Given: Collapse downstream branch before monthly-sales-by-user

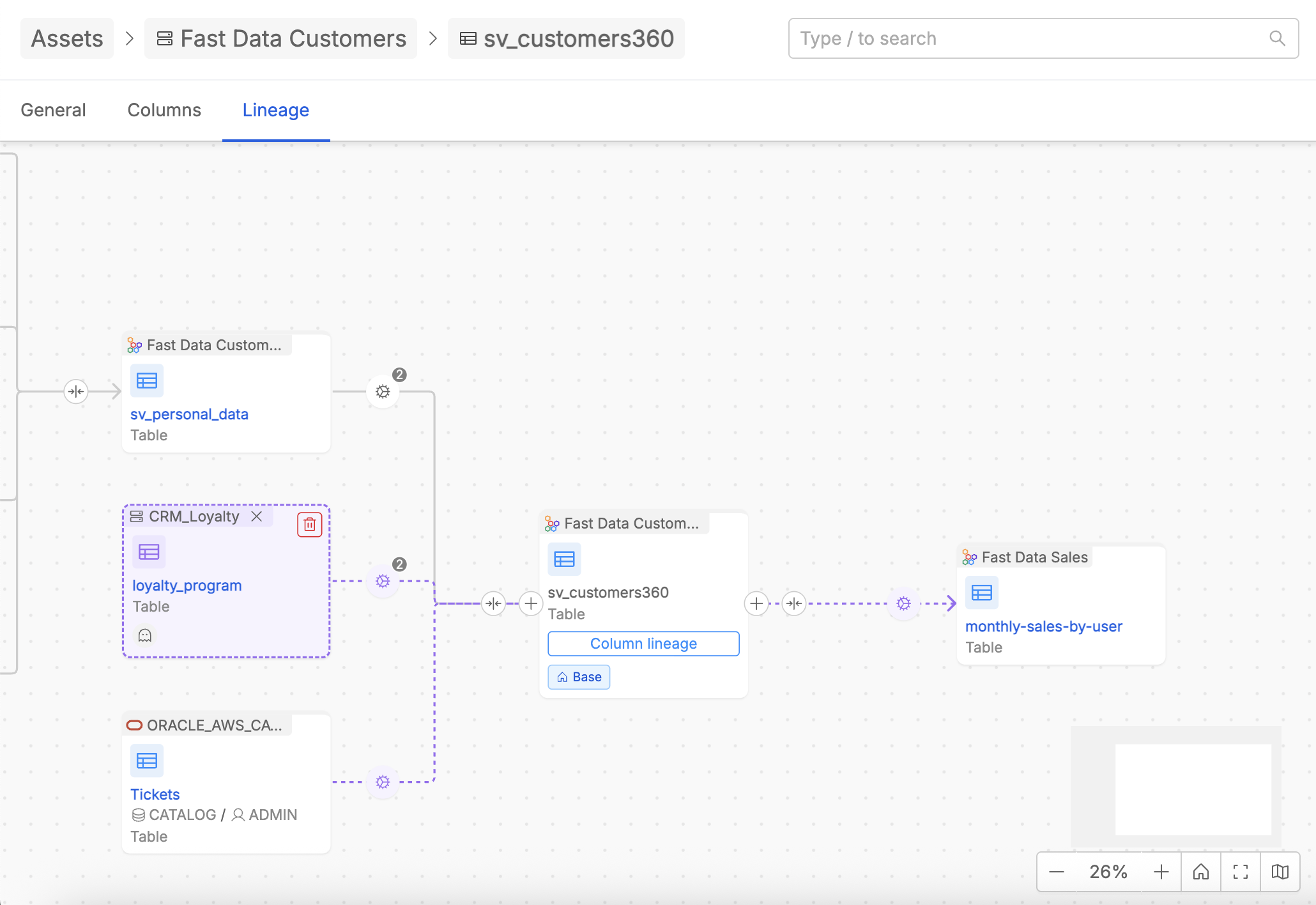Looking at the screenshot, I should coord(794,603).
